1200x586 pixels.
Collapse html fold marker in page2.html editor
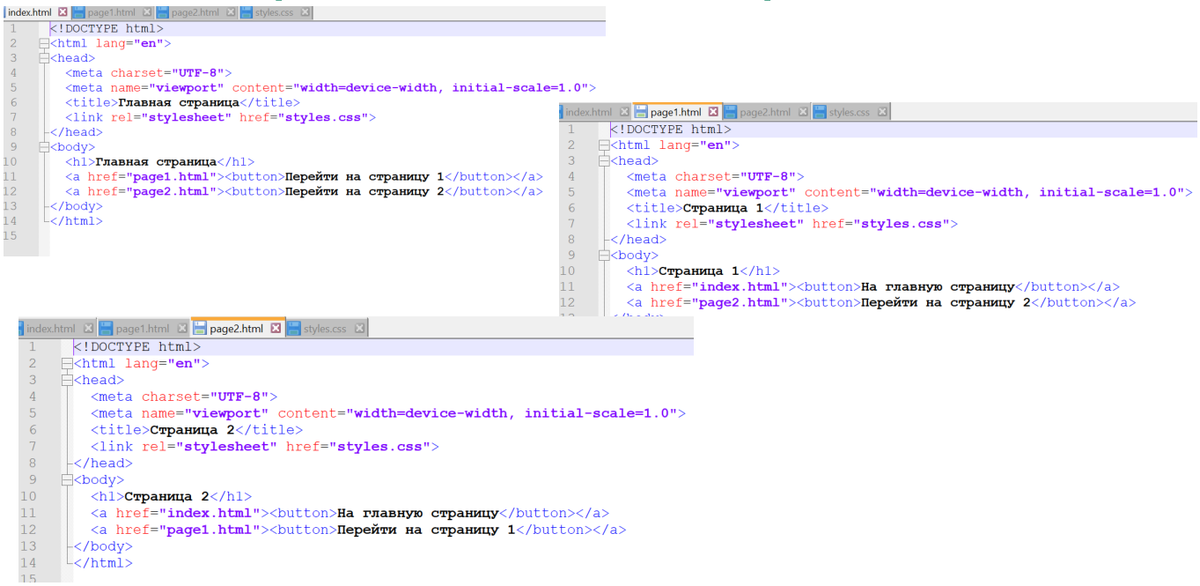click(67, 364)
